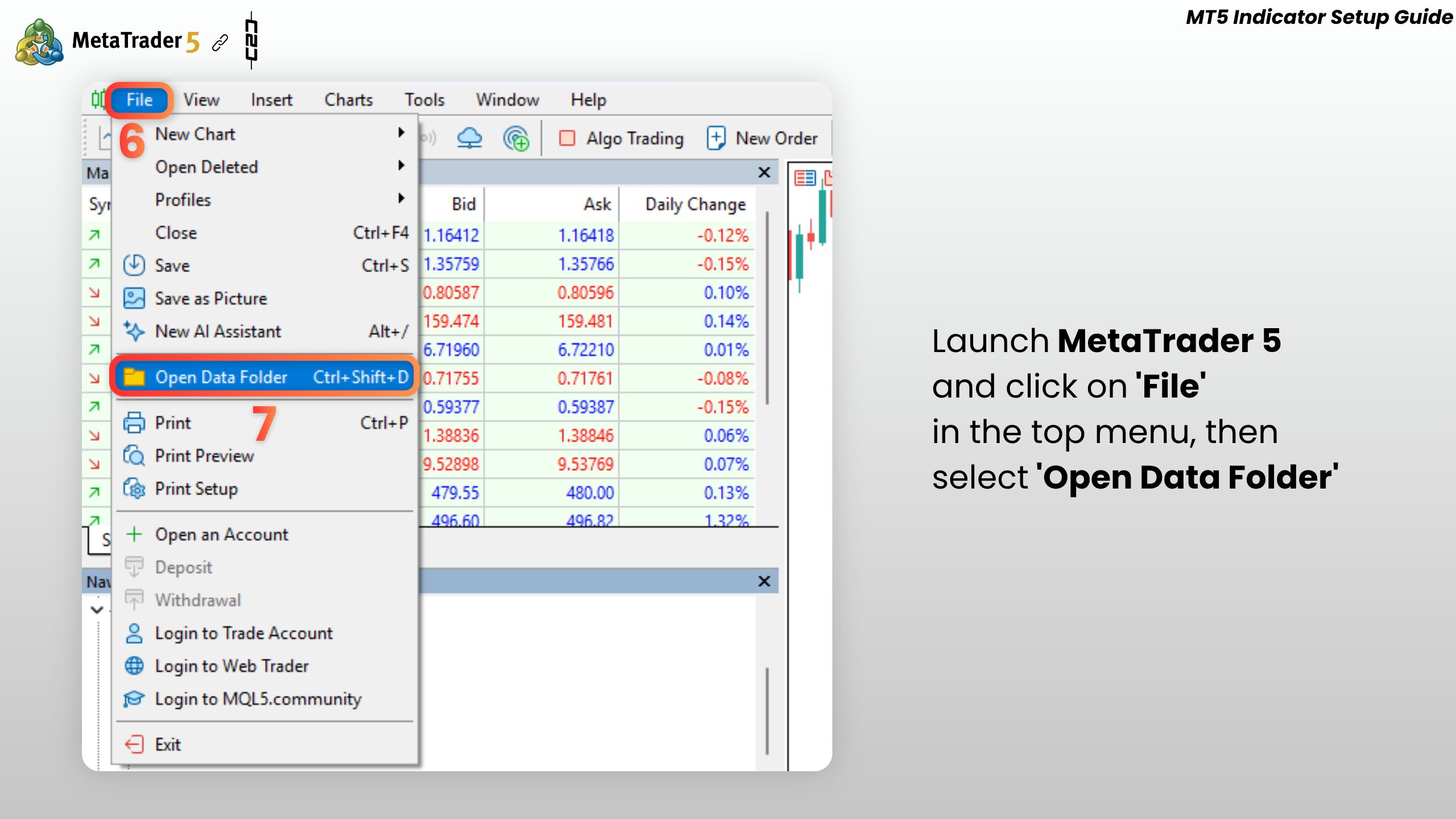Click ask value 9.53769
This screenshot has height=819, width=1456.
tap(586, 464)
